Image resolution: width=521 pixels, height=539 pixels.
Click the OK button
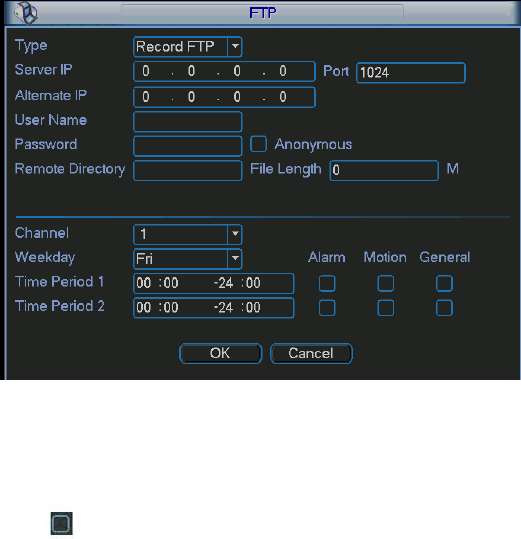[x=221, y=353]
